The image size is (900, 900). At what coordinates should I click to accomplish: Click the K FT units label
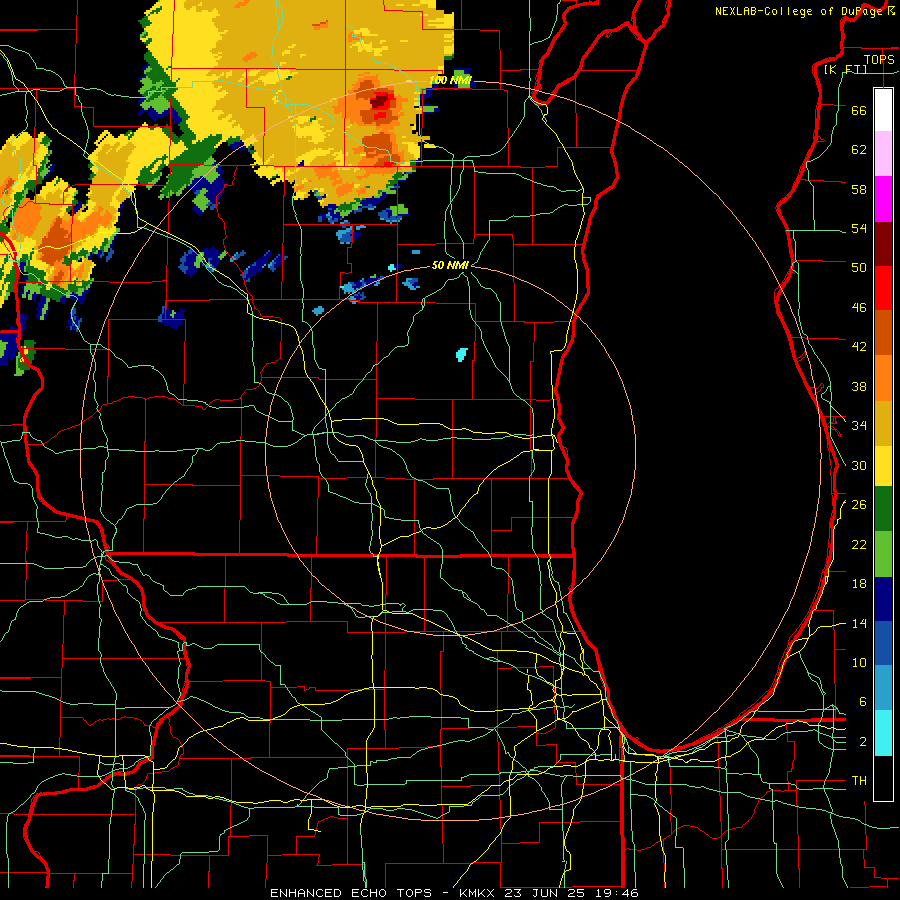coord(845,69)
